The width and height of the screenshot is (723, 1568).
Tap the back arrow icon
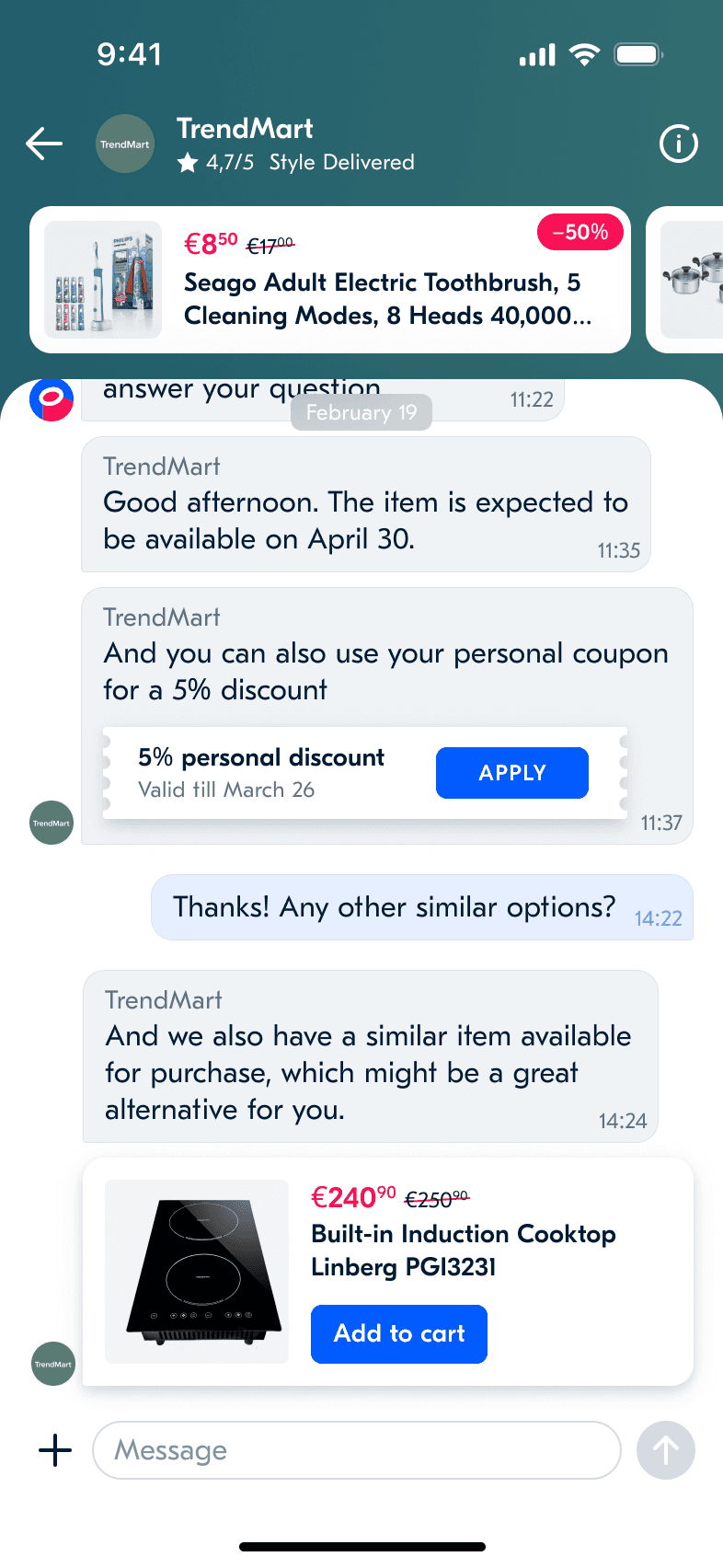pos(44,144)
